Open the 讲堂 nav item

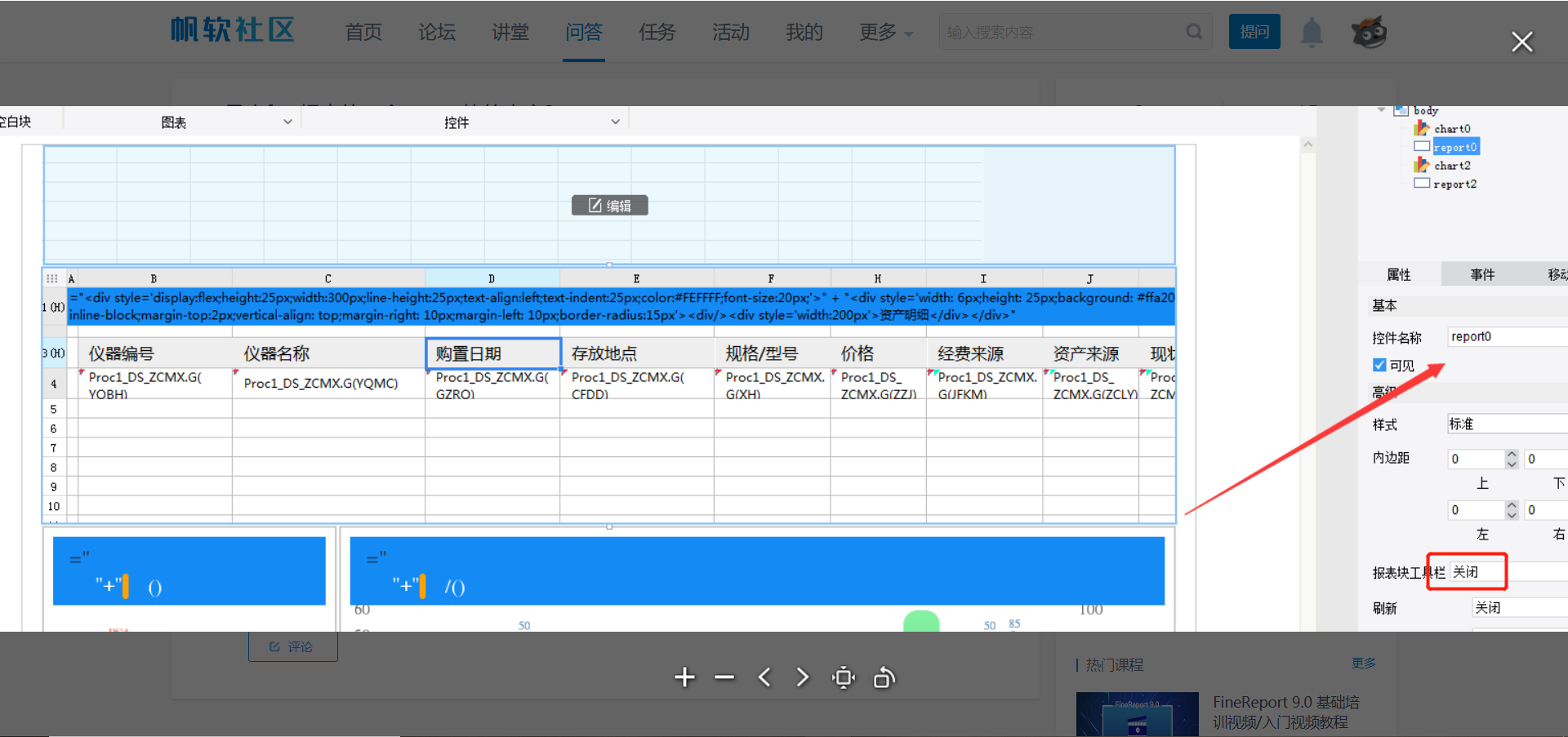510,32
